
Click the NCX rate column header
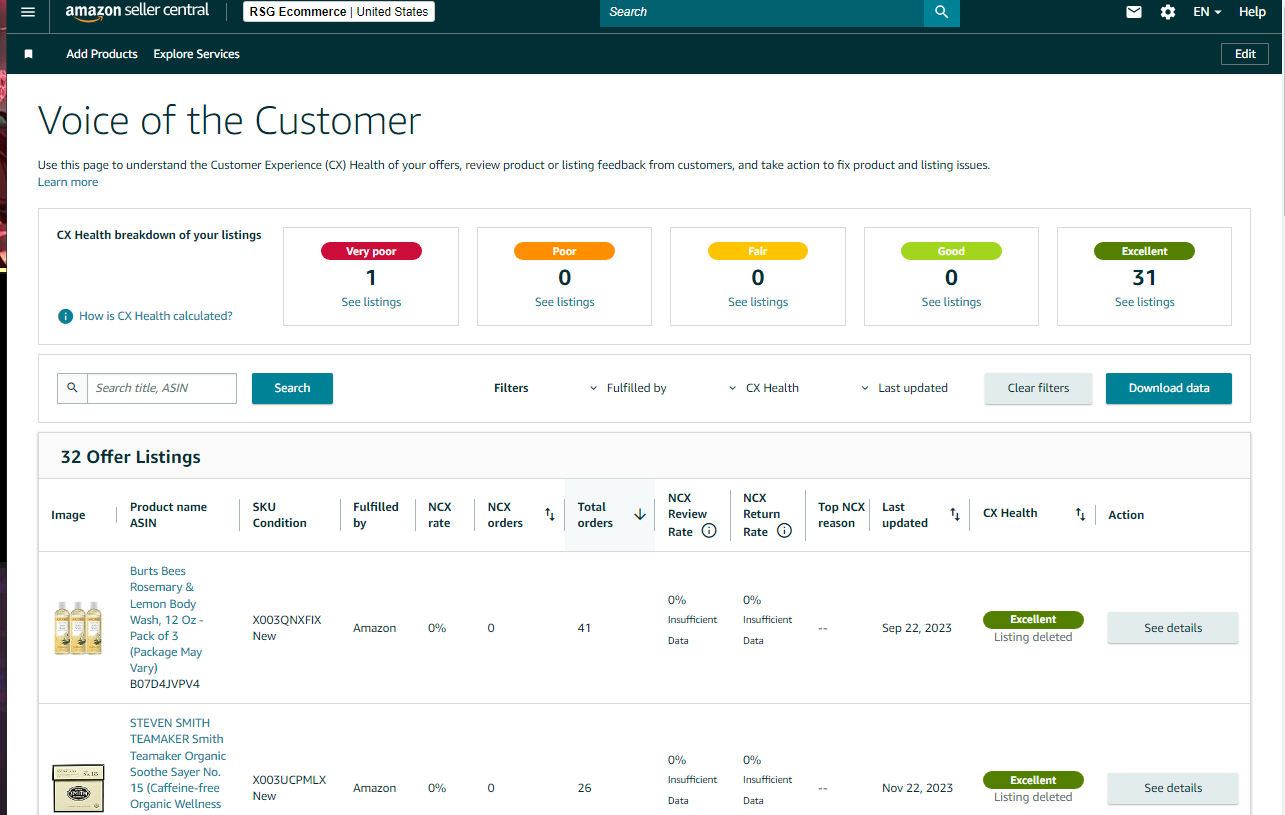[439, 515]
